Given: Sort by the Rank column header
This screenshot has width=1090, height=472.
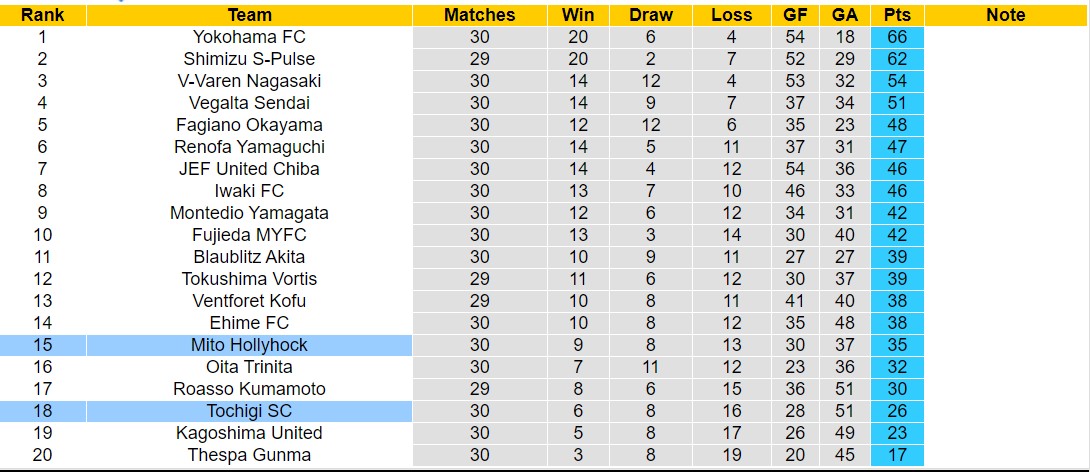Looking at the screenshot, I should point(43,15).
